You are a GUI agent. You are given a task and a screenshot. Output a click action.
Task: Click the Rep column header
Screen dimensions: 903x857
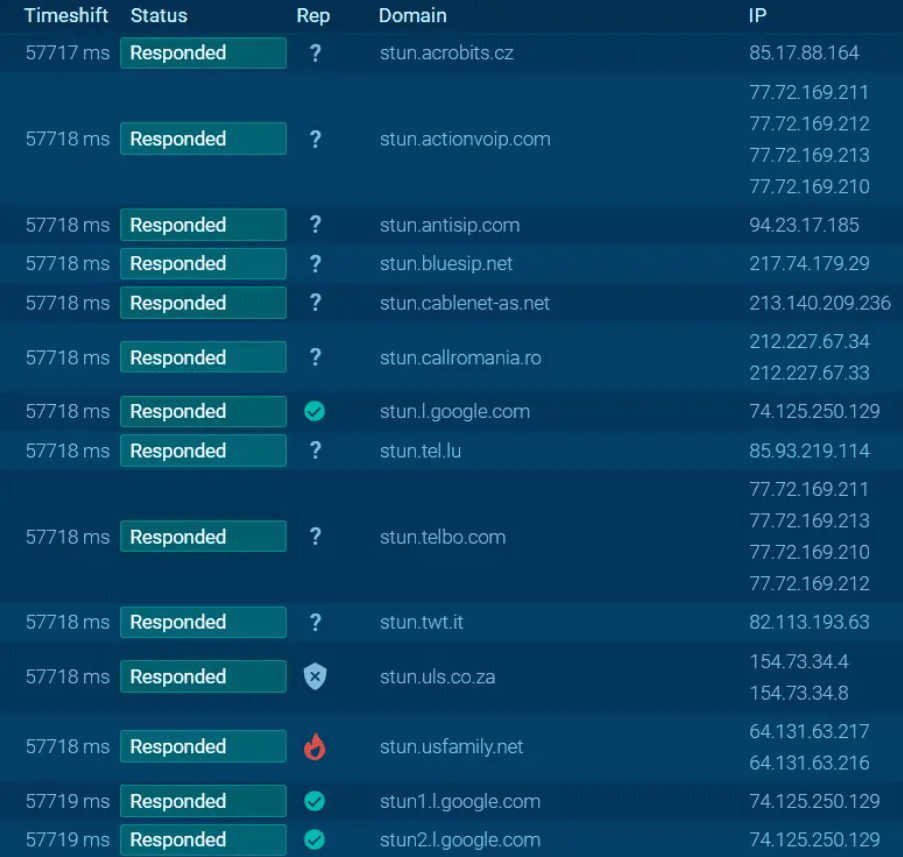click(313, 16)
